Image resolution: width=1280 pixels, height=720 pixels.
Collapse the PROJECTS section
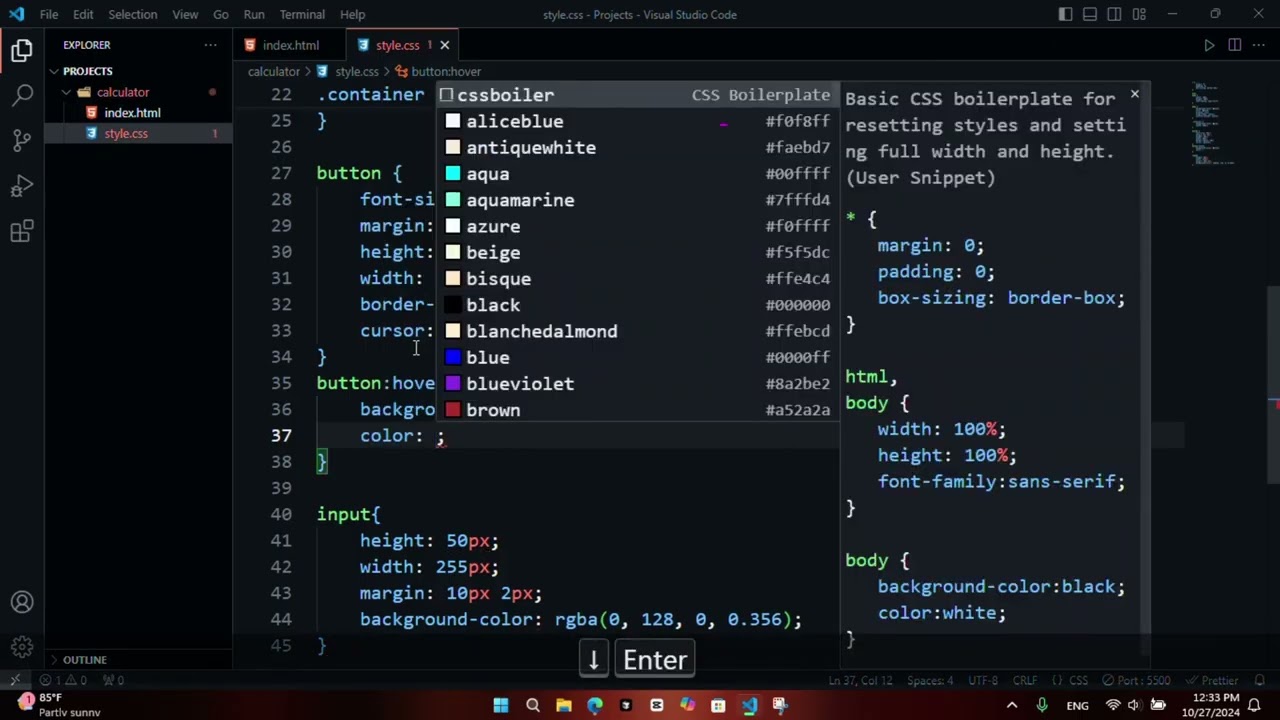coord(87,71)
